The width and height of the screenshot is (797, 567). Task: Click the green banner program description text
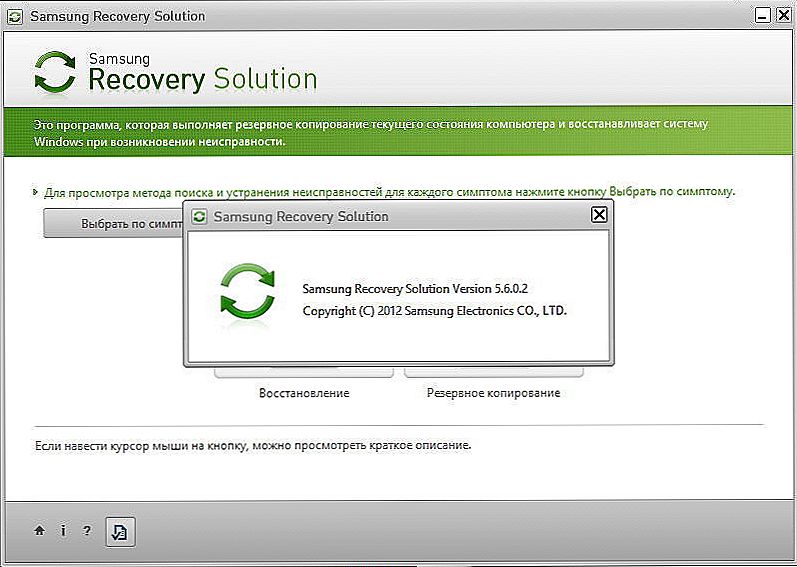(371, 132)
